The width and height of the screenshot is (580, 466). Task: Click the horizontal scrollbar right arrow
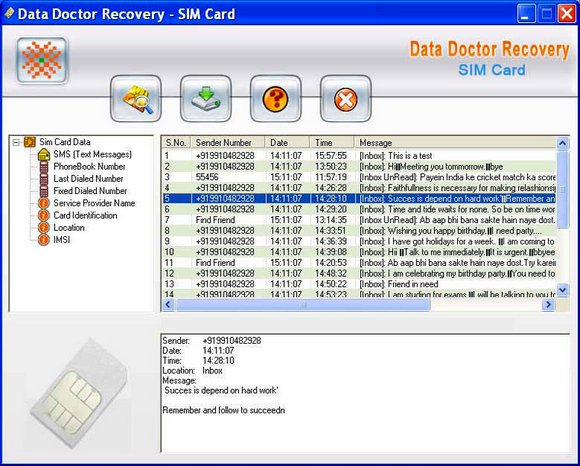click(x=548, y=305)
